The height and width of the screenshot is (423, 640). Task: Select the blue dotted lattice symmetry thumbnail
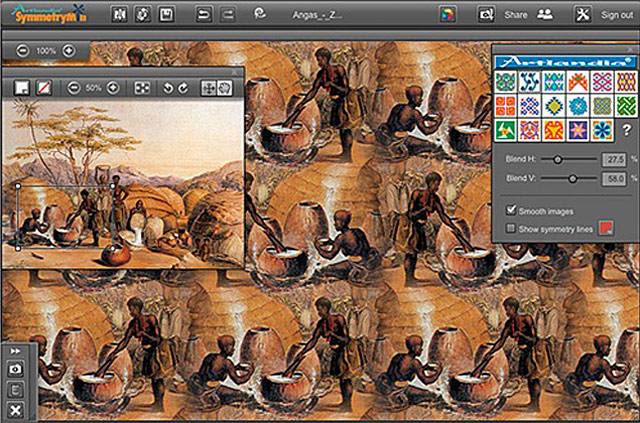pos(530,106)
